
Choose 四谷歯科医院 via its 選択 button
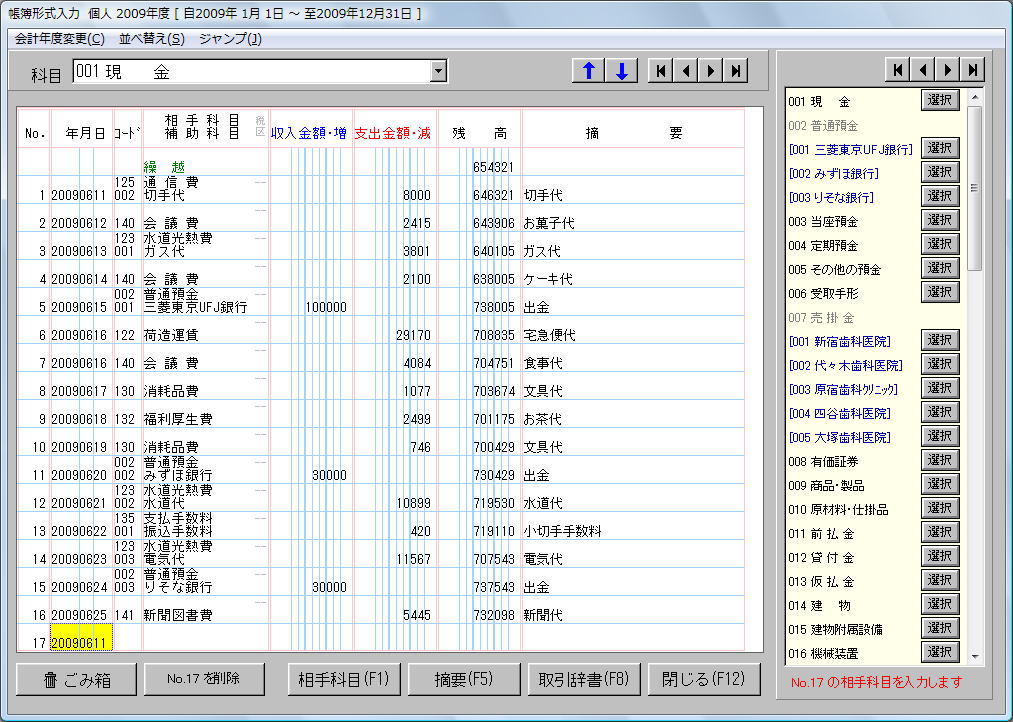click(x=940, y=412)
